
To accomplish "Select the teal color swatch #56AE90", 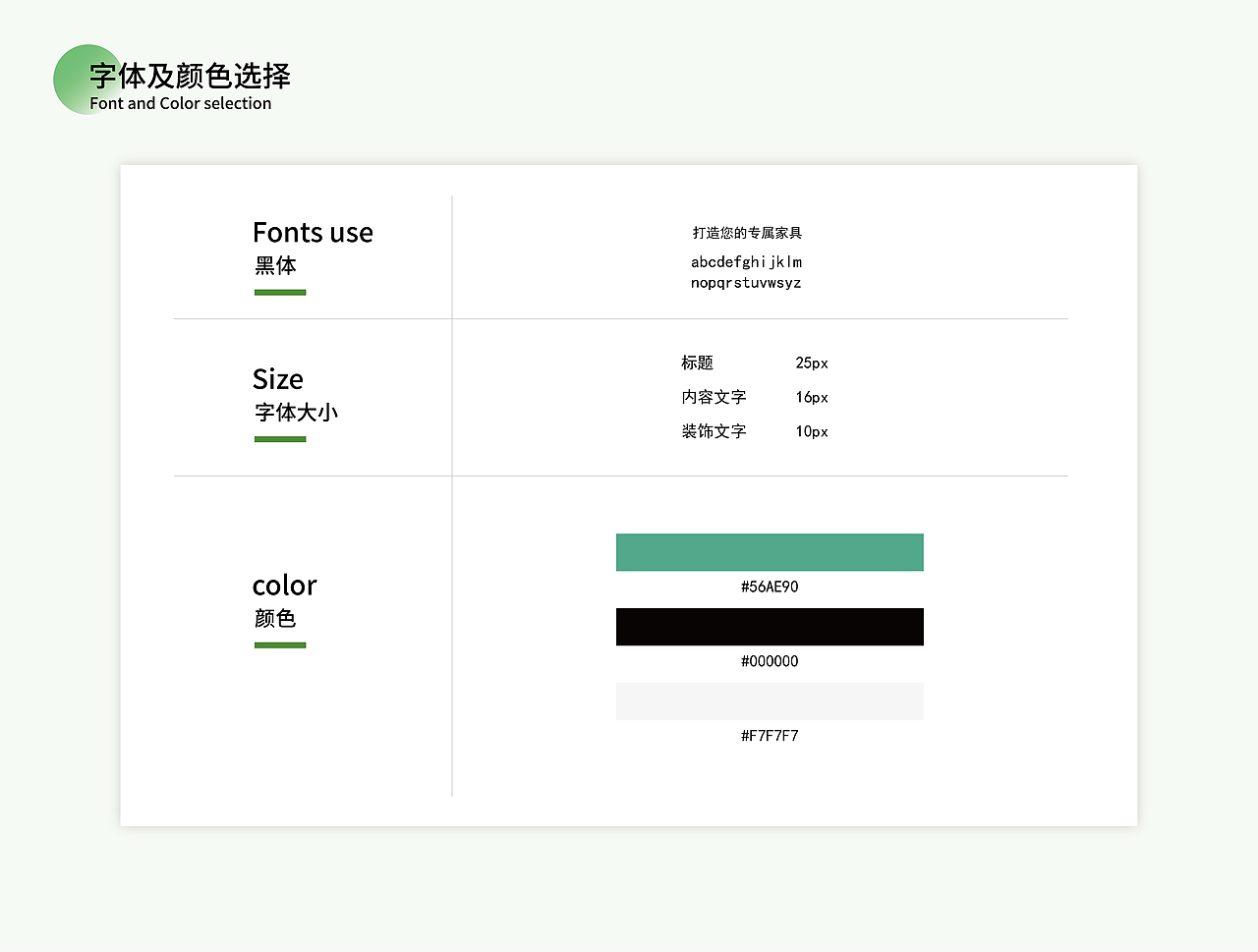I will coord(770,552).
